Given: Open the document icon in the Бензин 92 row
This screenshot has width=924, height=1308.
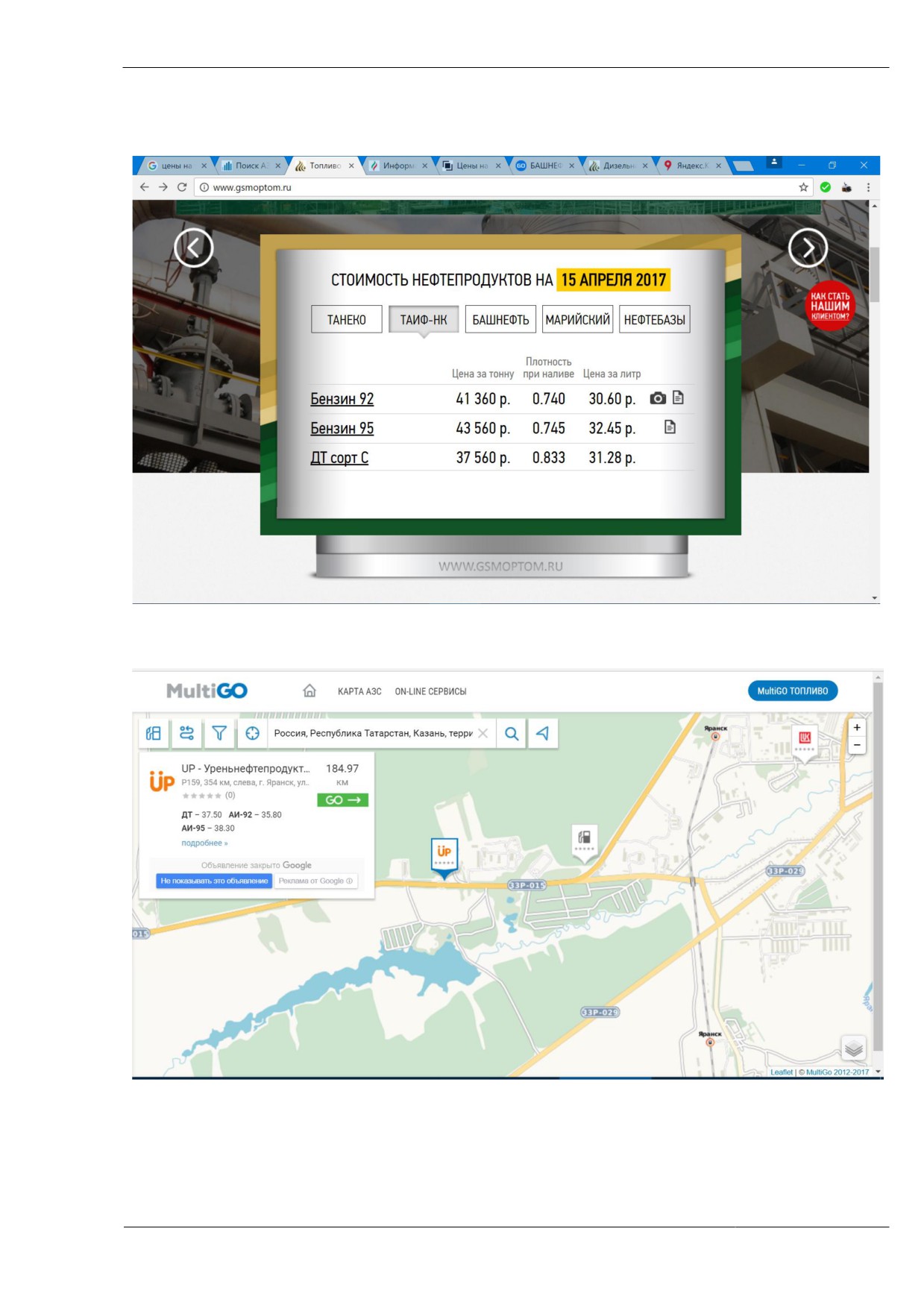Looking at the screenshot, I should click(678, 397).
